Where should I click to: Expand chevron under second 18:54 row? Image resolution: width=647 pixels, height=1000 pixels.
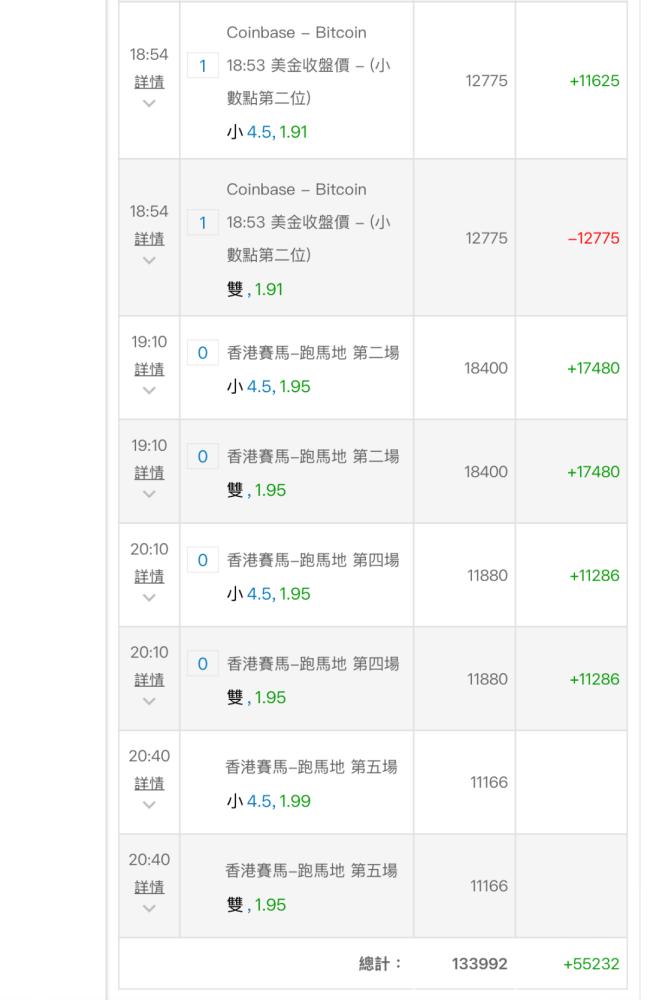[x=149, y=260]
